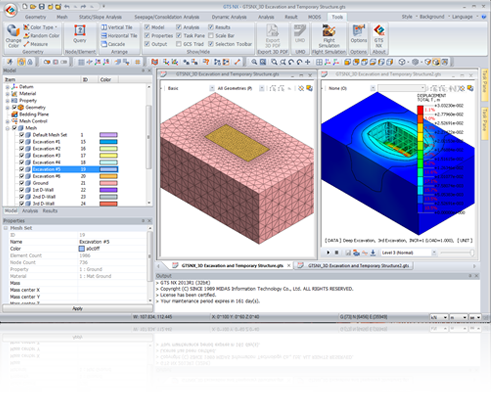Toggle the Output checkbox in Show/Hide
This screenshot has height=400, width=491.
coord(147,44)
